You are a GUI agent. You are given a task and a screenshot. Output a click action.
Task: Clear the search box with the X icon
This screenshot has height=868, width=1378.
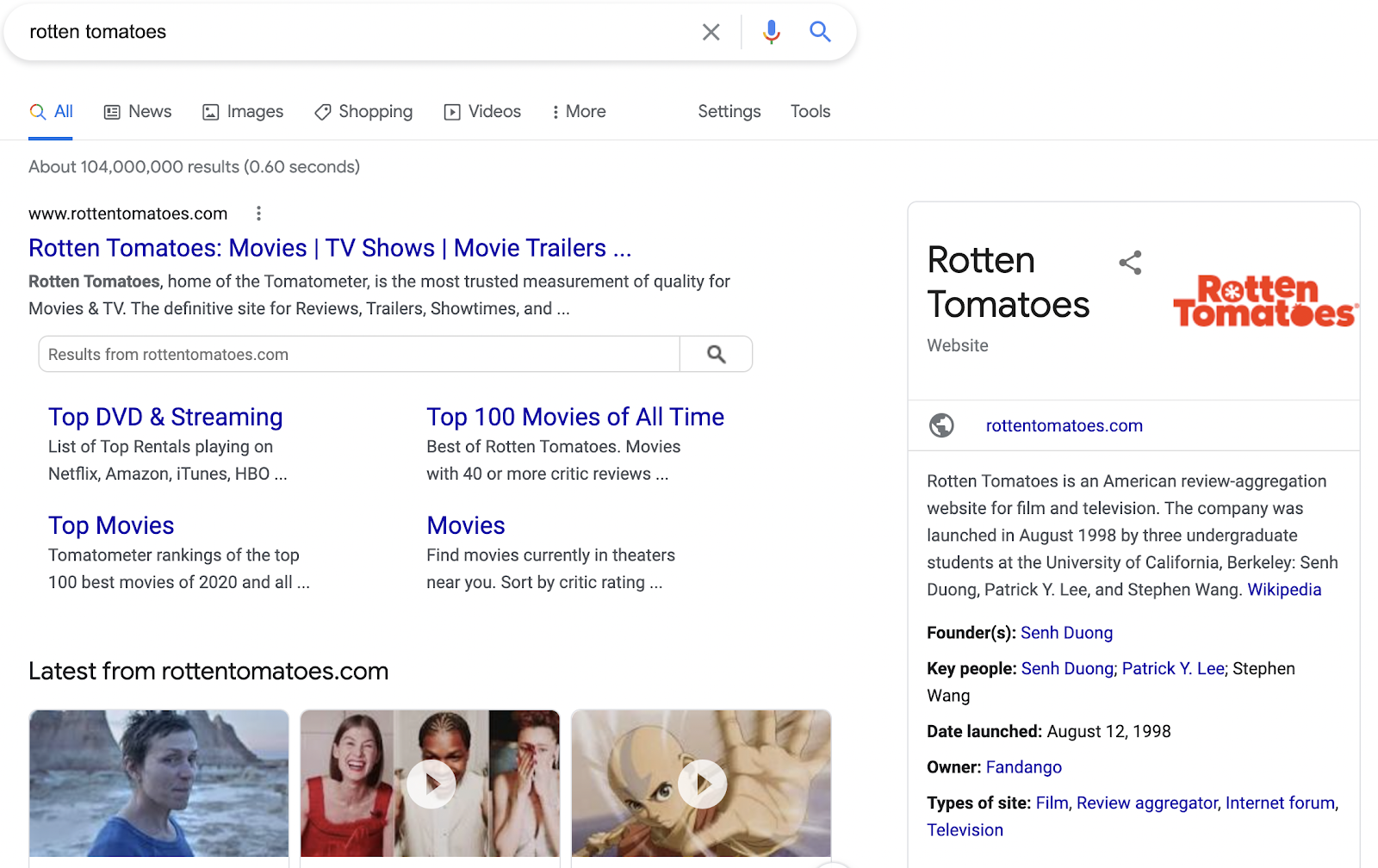(711, 32)
